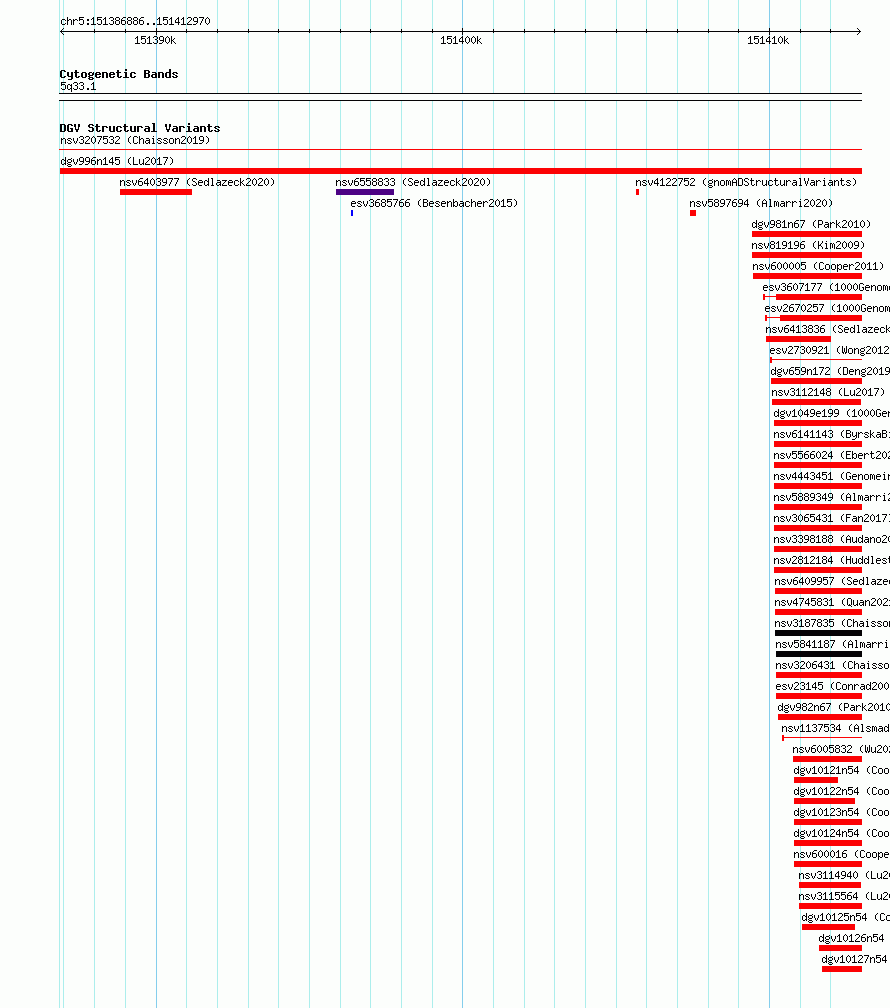
Task: Click dgv10122n54 variant label
Action: click(842, 792)
